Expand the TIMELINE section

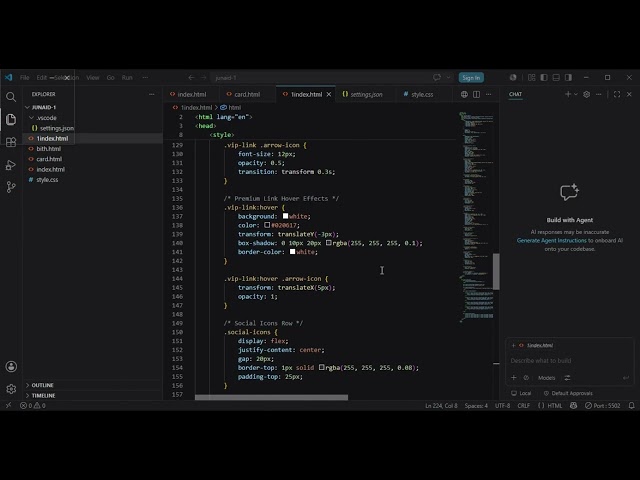pos(43,396)
